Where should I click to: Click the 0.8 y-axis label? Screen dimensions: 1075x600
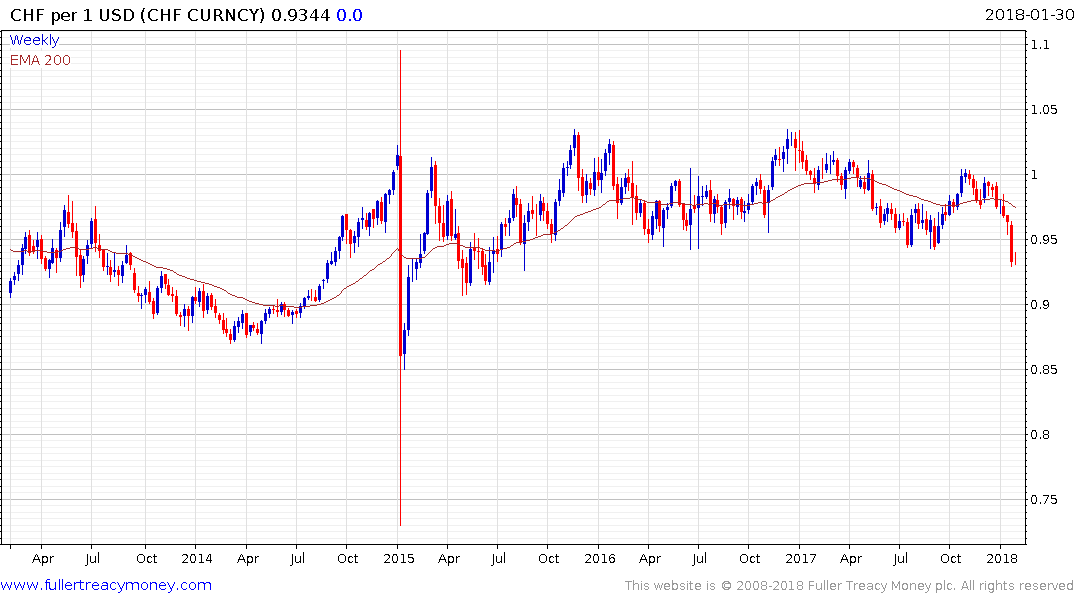1040,434
